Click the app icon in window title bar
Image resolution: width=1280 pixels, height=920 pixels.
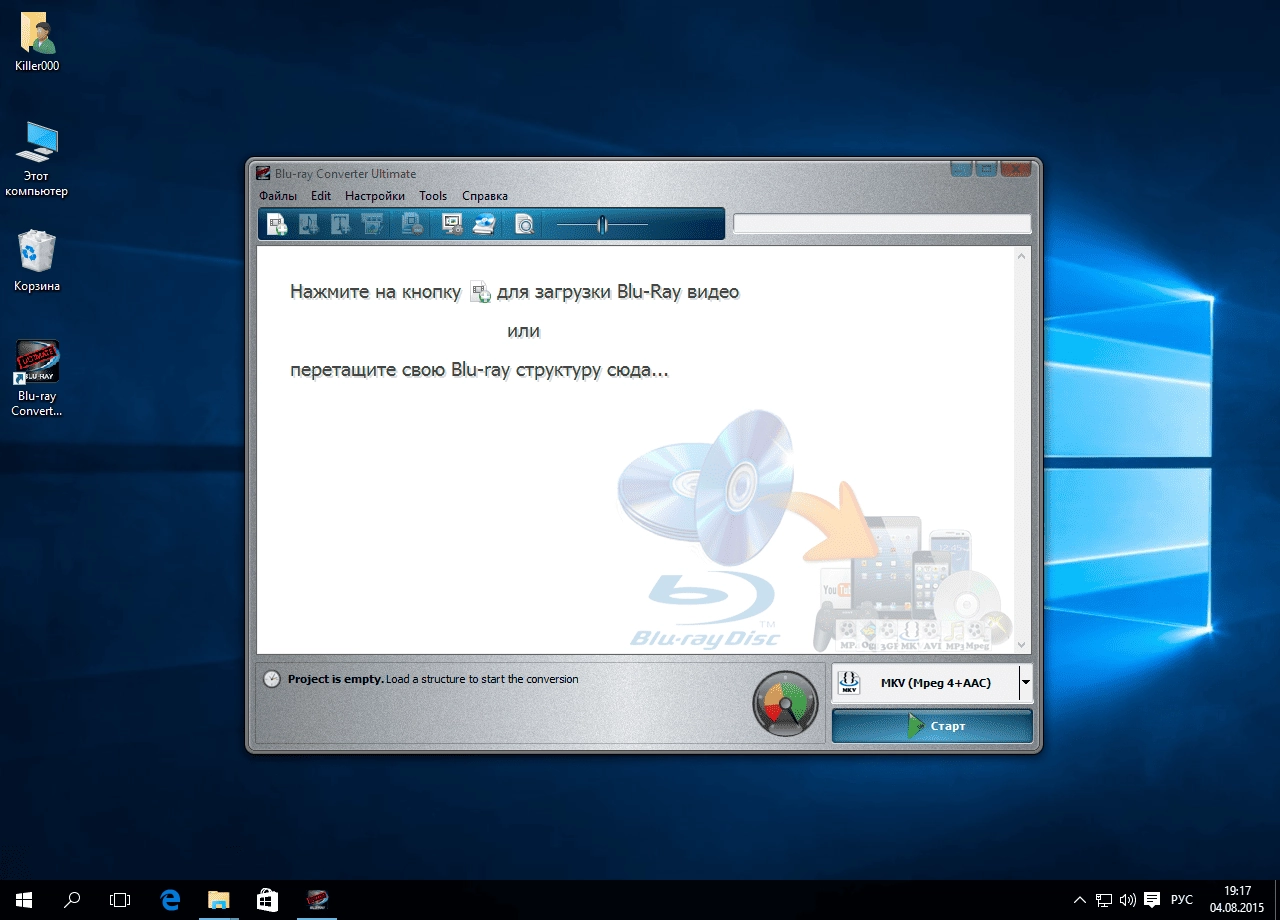tap(263, 174)
